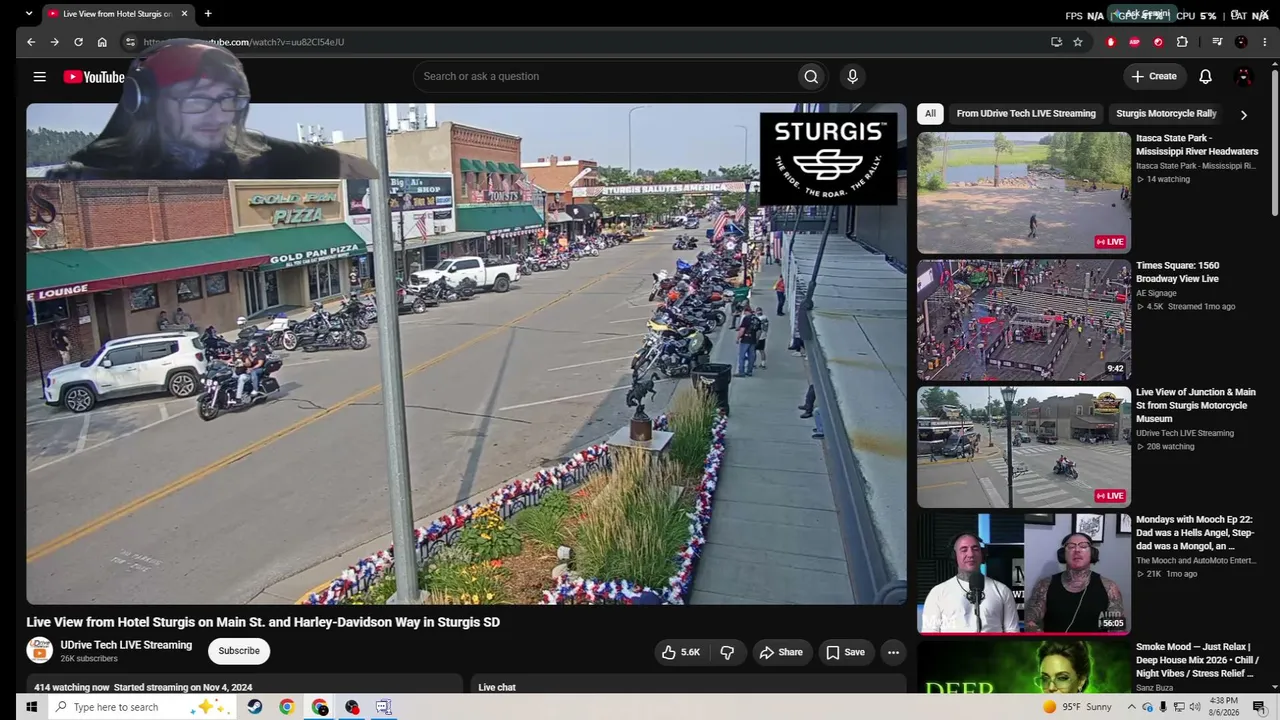Open Mondays with Mooch Ep 22 title
1280x720 pixels.
tap(1195, 533)
